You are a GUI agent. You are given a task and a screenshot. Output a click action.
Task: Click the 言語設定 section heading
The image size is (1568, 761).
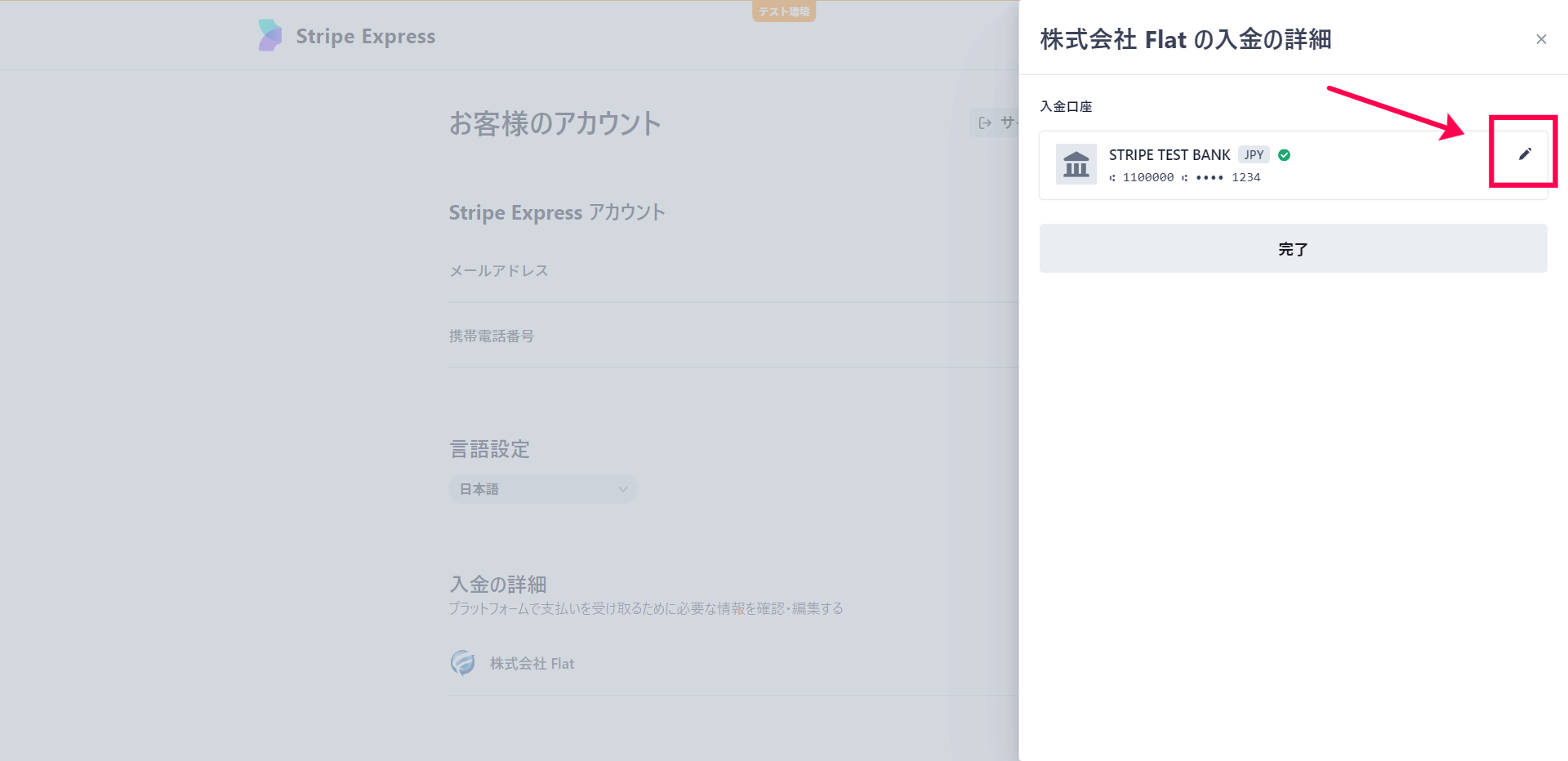pyautogui.click(x=489, y=449)
